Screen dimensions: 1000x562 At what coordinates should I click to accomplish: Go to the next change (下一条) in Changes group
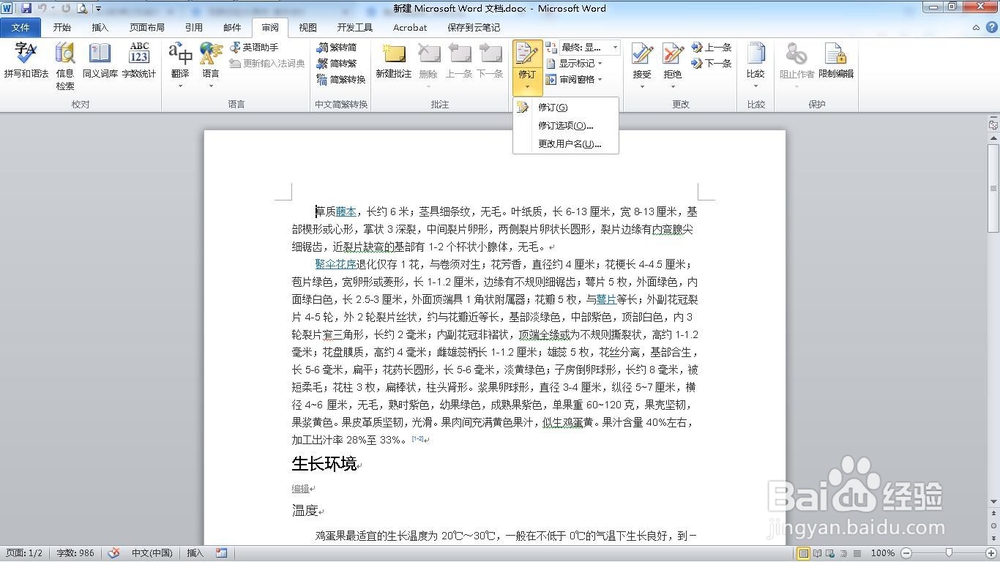(711, 63)
